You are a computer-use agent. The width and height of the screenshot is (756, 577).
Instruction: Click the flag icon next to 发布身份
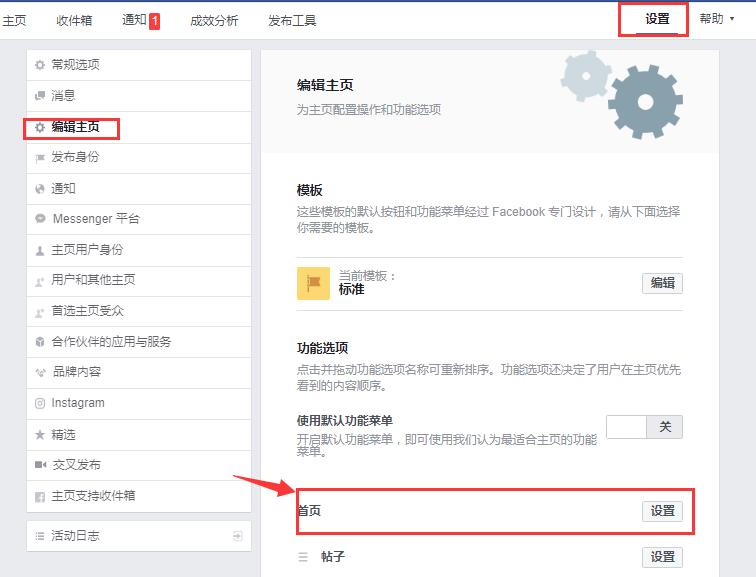(x=40, y=158)
